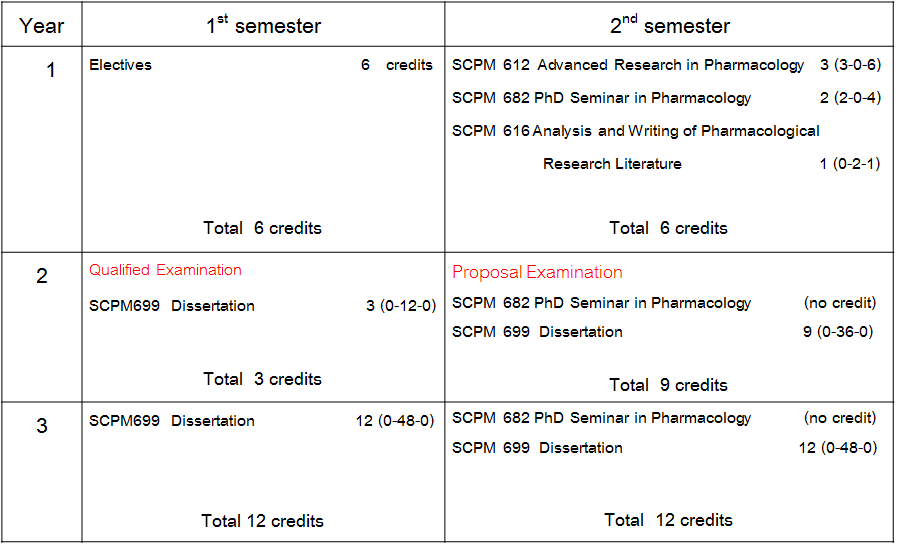Click year 3 PhD Seminar (no credit) entry
899x547 pixels.
pos(602,418)
